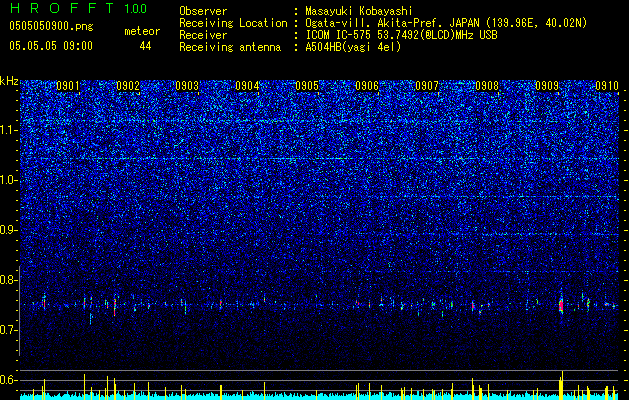Click the 1.0 frequency axis label

tap(8, 180)
